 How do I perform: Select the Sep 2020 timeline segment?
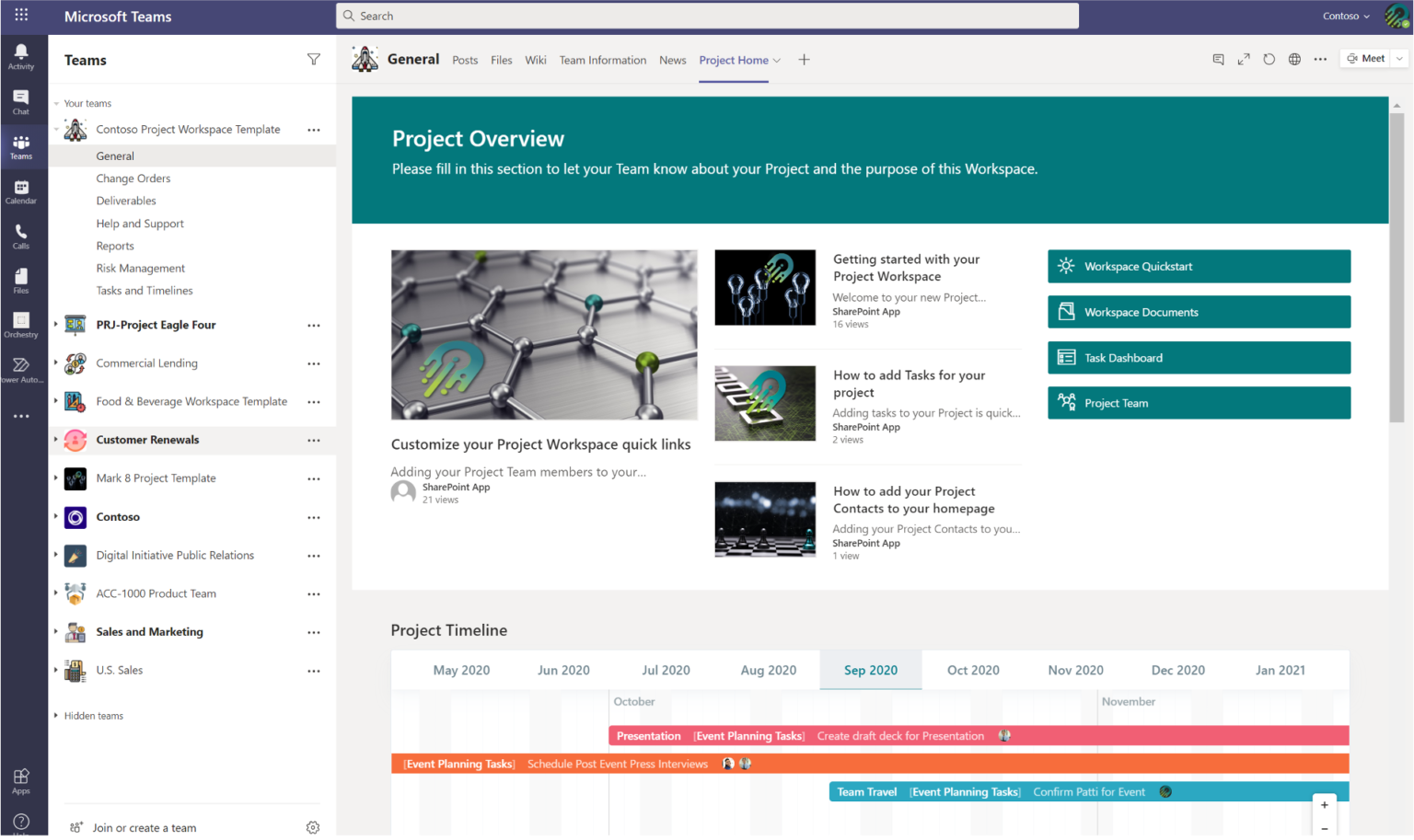(870, 670)
